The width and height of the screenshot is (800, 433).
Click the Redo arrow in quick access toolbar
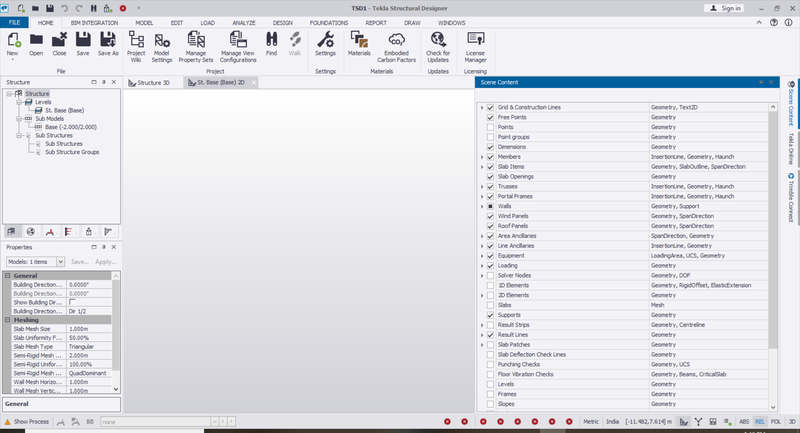click(79, 8)
